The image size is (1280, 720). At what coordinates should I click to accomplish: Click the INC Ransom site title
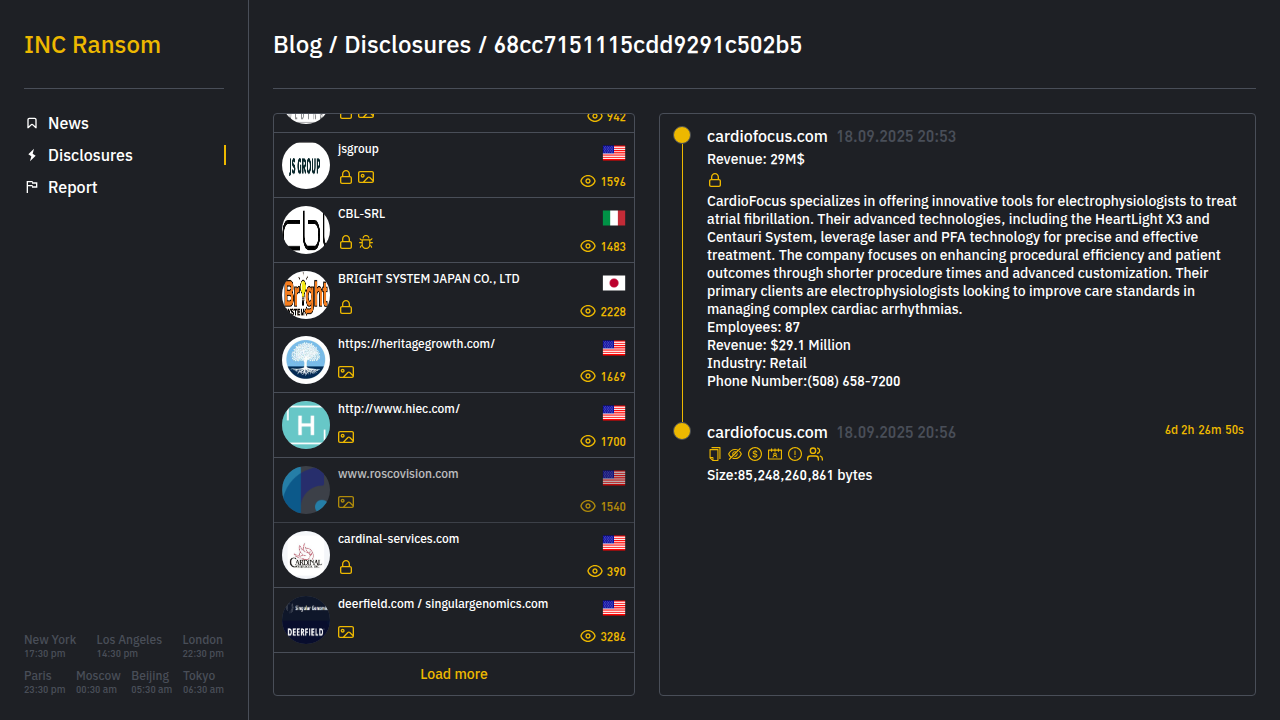coord(92,45)
